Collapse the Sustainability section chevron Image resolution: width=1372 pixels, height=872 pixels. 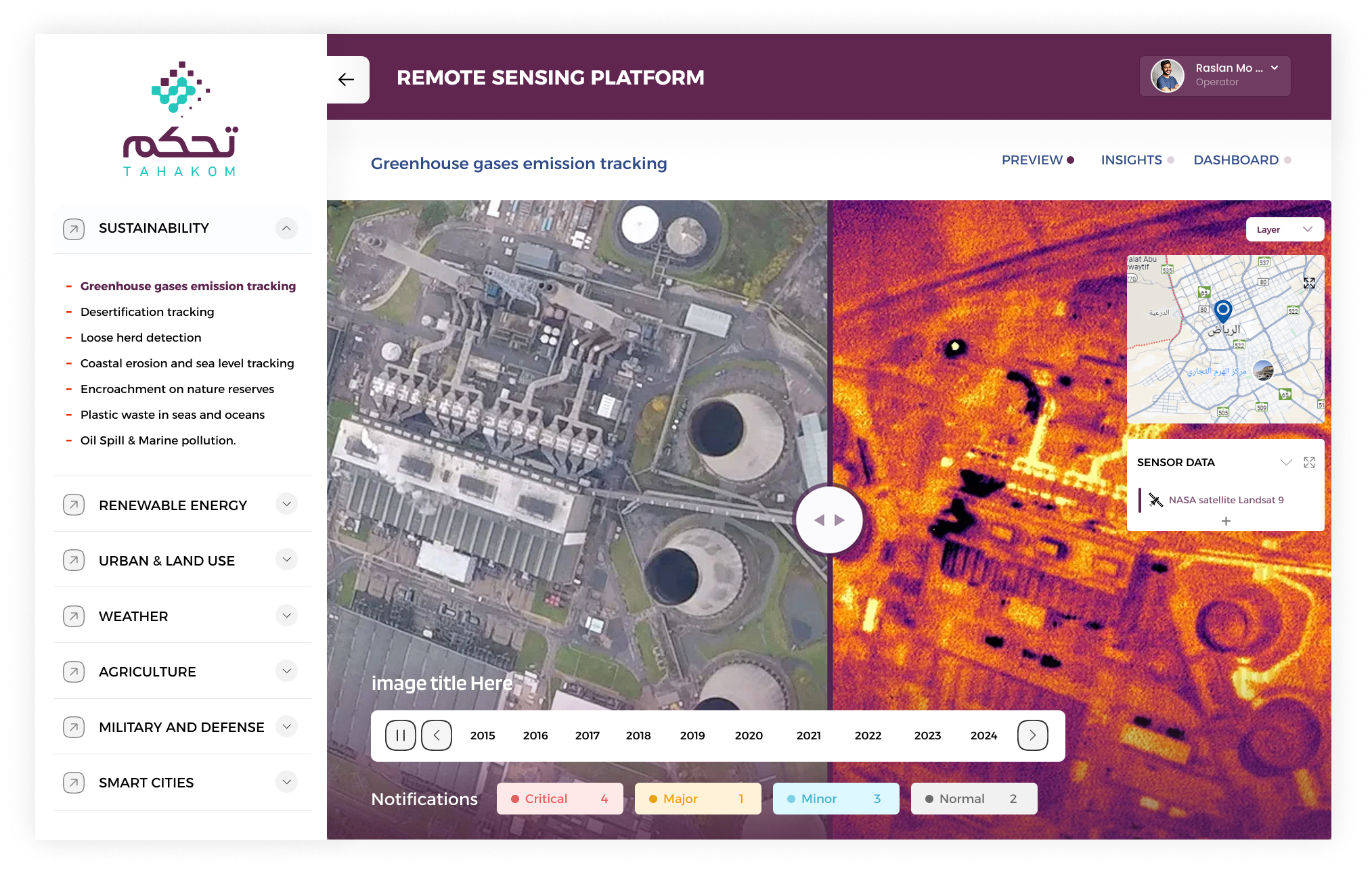pyautogui.click(x=287, y=228)
